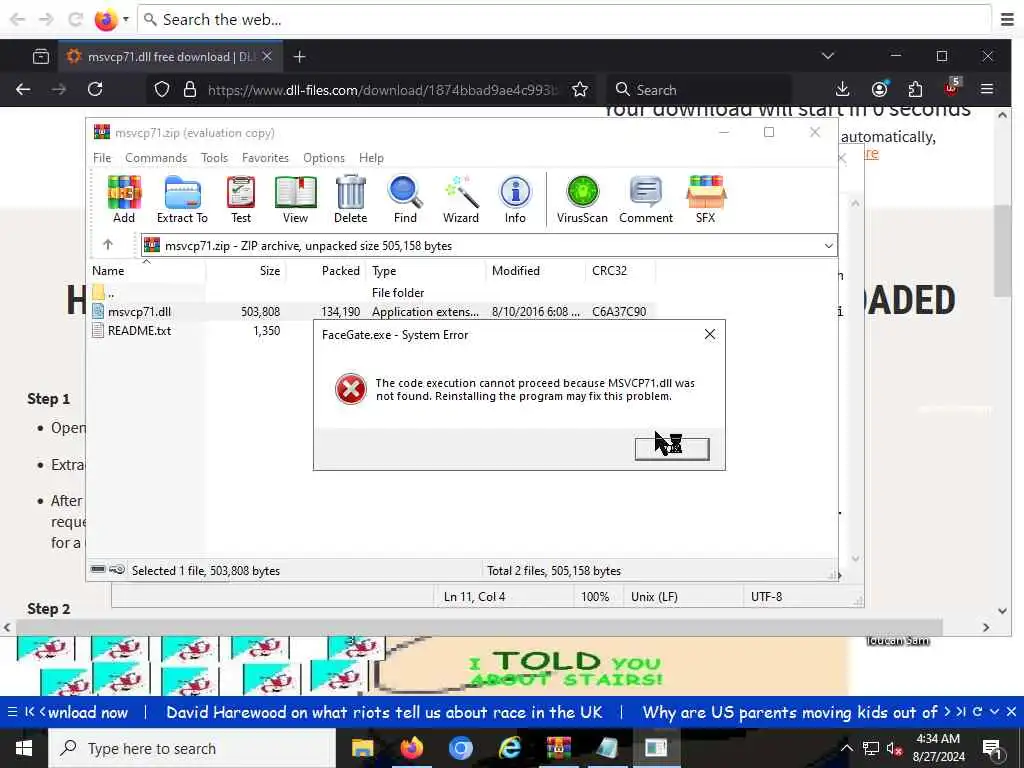Click OK button in System Error dialog

tap(672, 449)
